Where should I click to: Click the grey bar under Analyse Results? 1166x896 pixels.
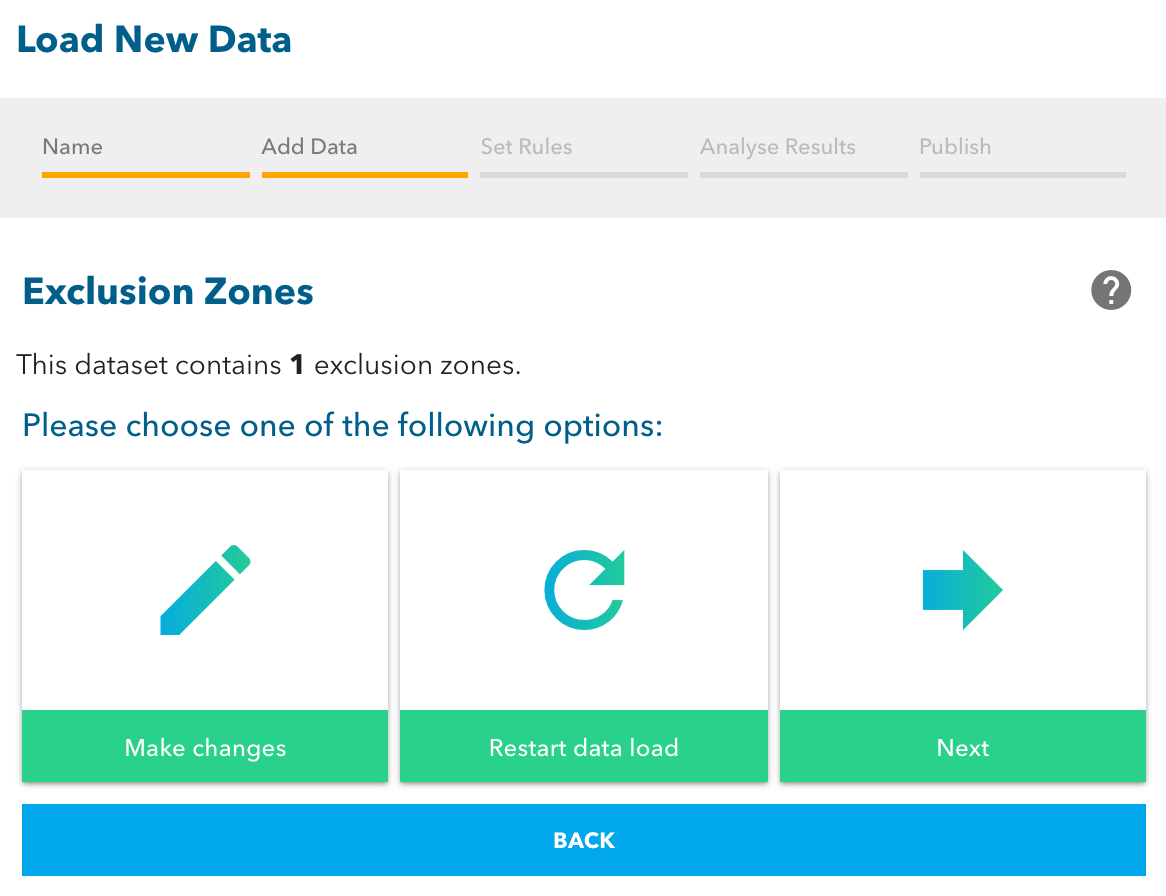[804, 175]
